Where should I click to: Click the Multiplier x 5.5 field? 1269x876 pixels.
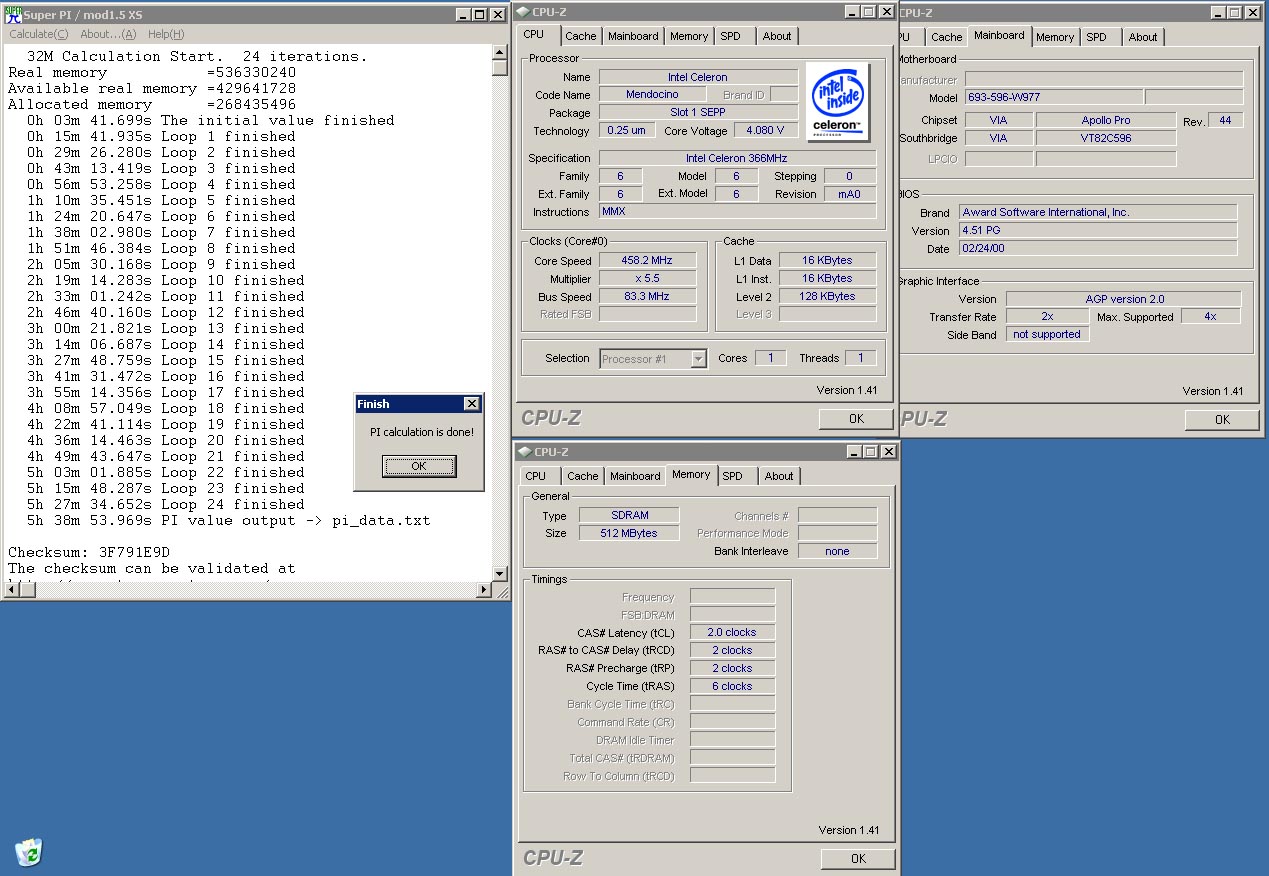[647, 279]
